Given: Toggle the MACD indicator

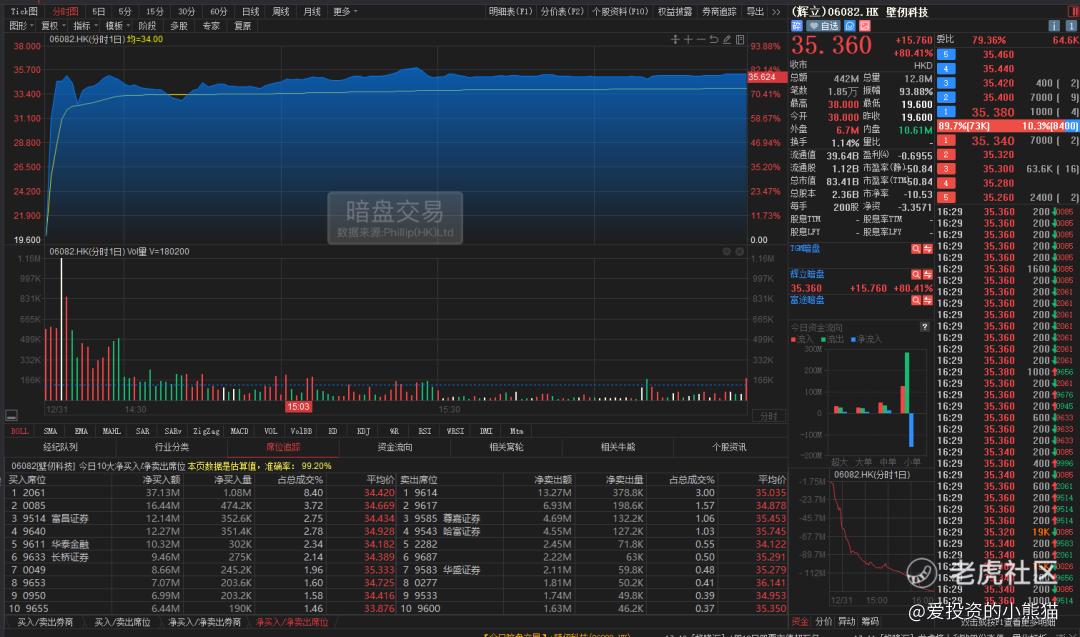Looking at the screenshot, I should [x=239, y=431].
